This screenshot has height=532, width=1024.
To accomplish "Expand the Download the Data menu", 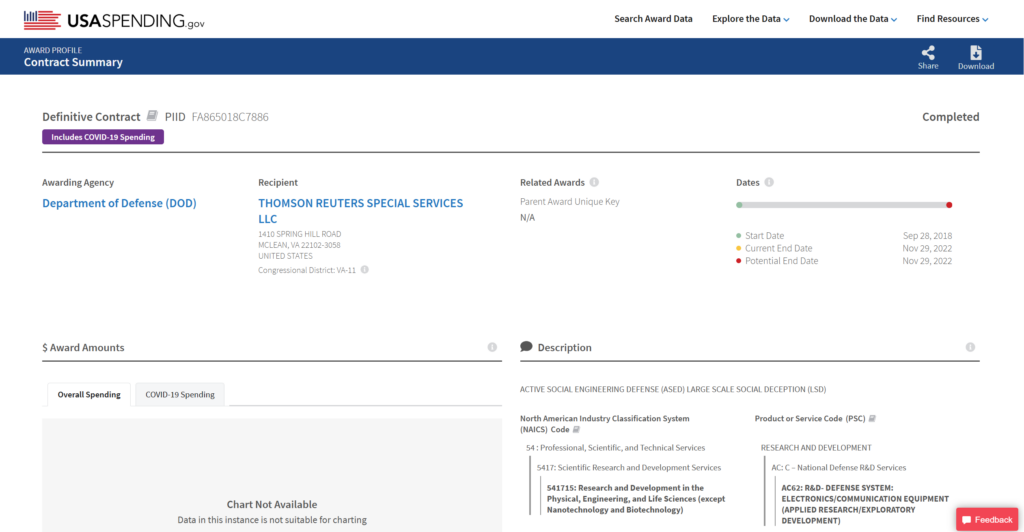I will pos(852,19).
